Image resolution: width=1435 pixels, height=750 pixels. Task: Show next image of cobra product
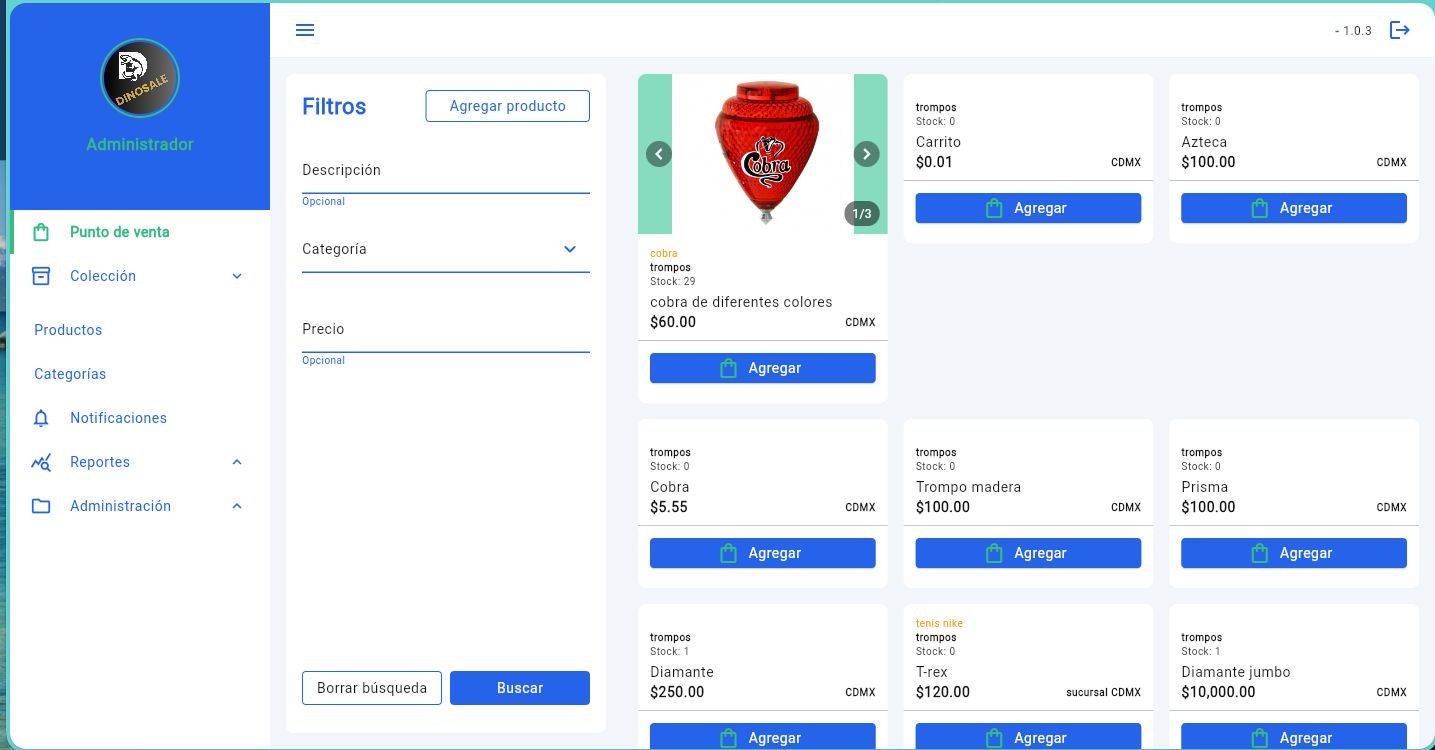point(866,154)
